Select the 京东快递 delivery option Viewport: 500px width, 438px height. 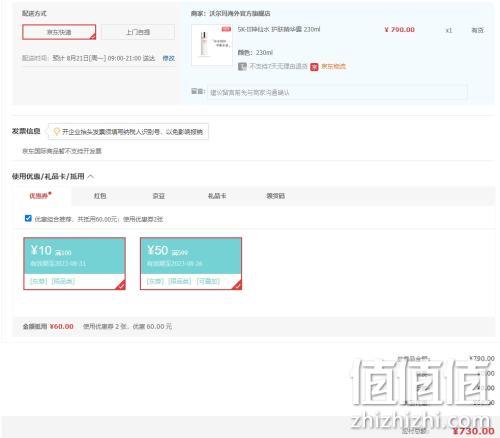point(59,32)
